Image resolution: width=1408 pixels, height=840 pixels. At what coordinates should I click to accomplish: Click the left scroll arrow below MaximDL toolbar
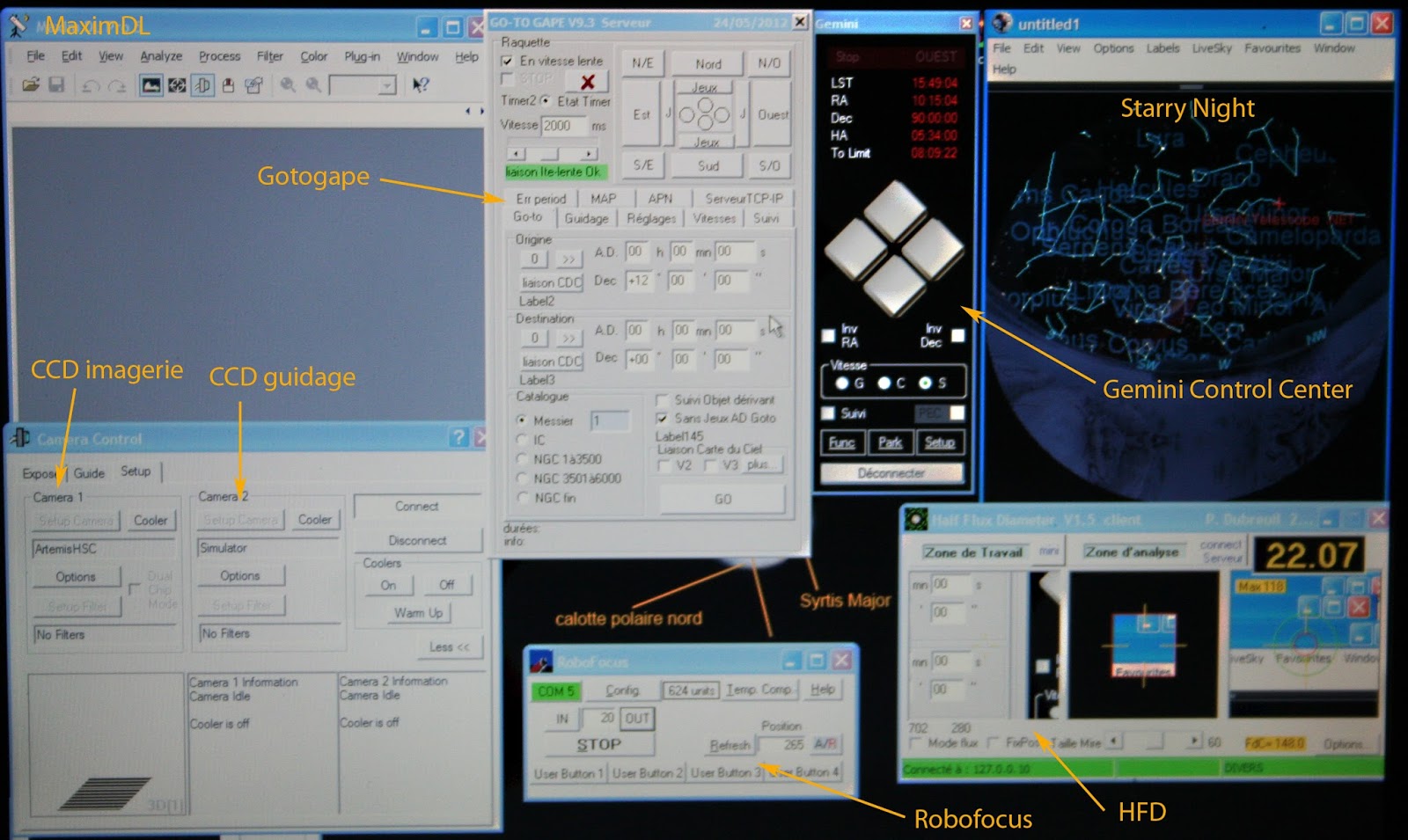click(x=468, y=112)
